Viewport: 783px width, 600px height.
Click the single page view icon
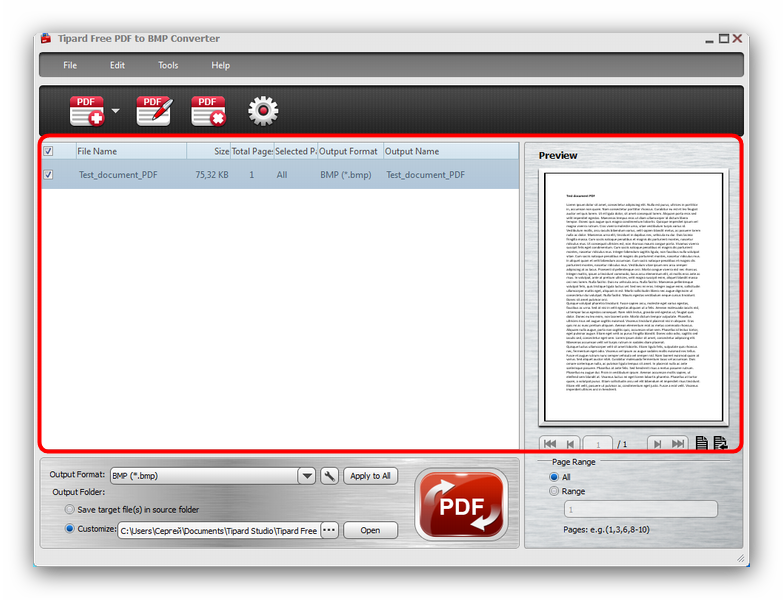[702, 443]
